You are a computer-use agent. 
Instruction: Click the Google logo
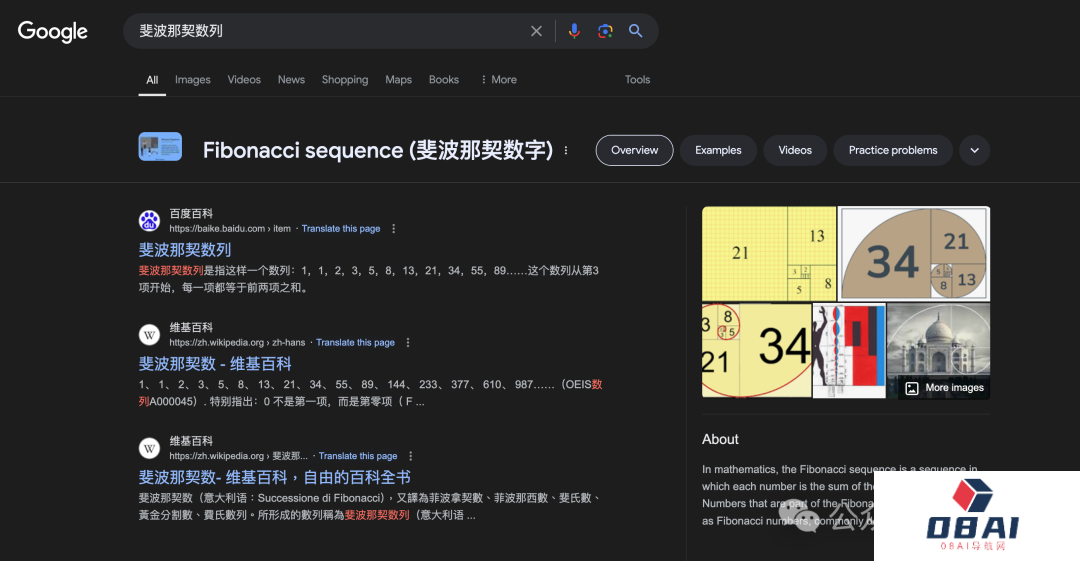coord(53,31)
